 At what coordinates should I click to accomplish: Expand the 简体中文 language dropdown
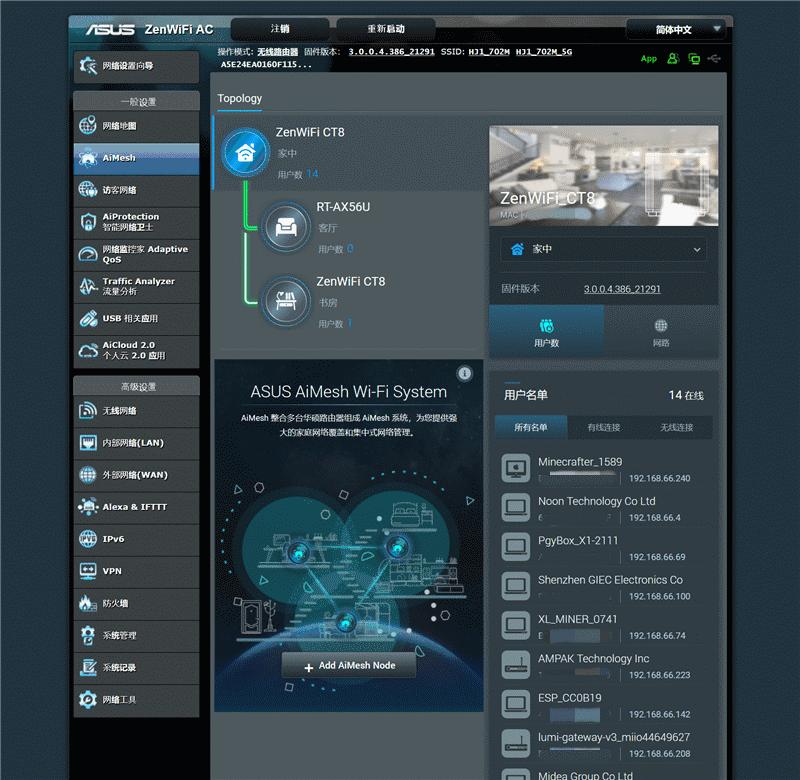(x=674, y=30)
